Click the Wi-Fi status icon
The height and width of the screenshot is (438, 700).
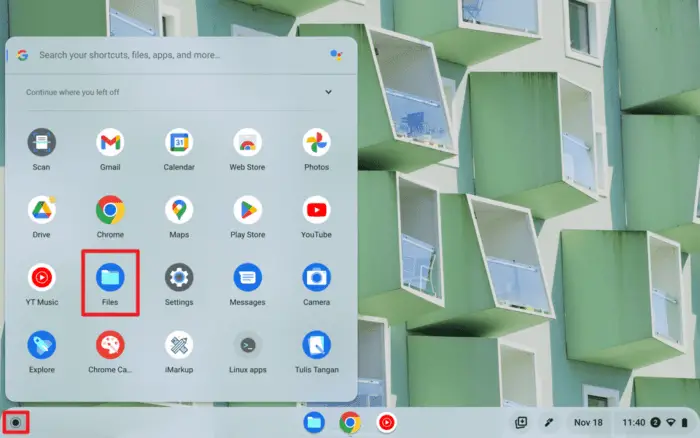click(x=671, y=422)
